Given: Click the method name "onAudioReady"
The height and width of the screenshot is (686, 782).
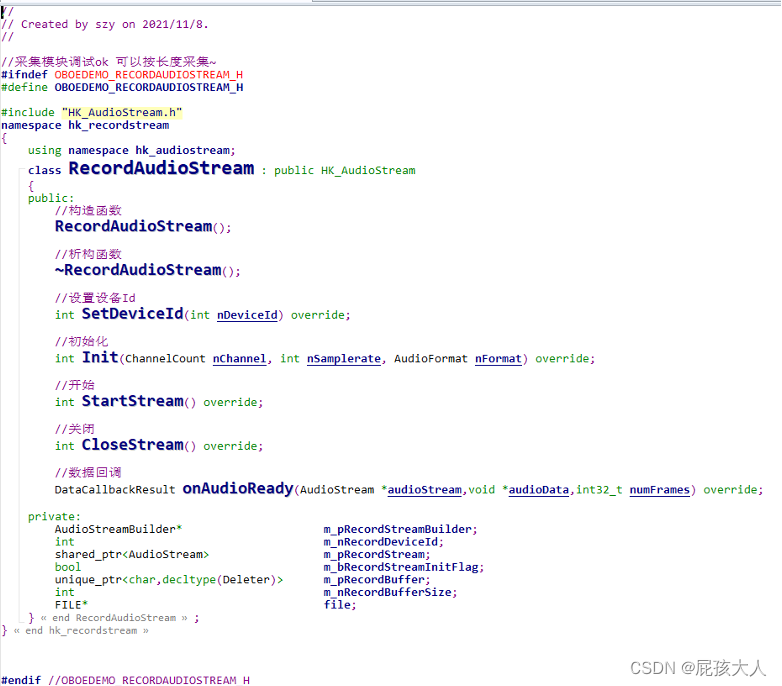Looking at the screenshot, I should tap(238, 489).
